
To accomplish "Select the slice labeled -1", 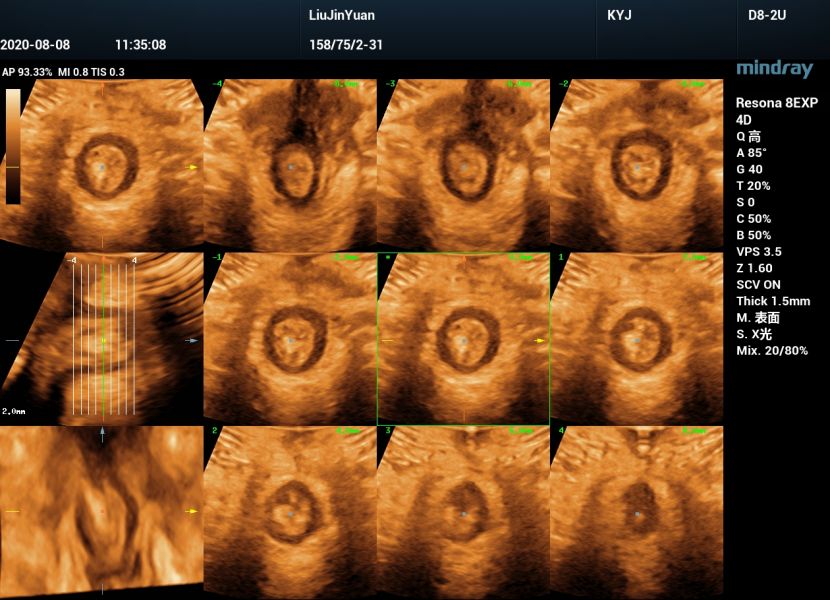I will coord(290,338).
